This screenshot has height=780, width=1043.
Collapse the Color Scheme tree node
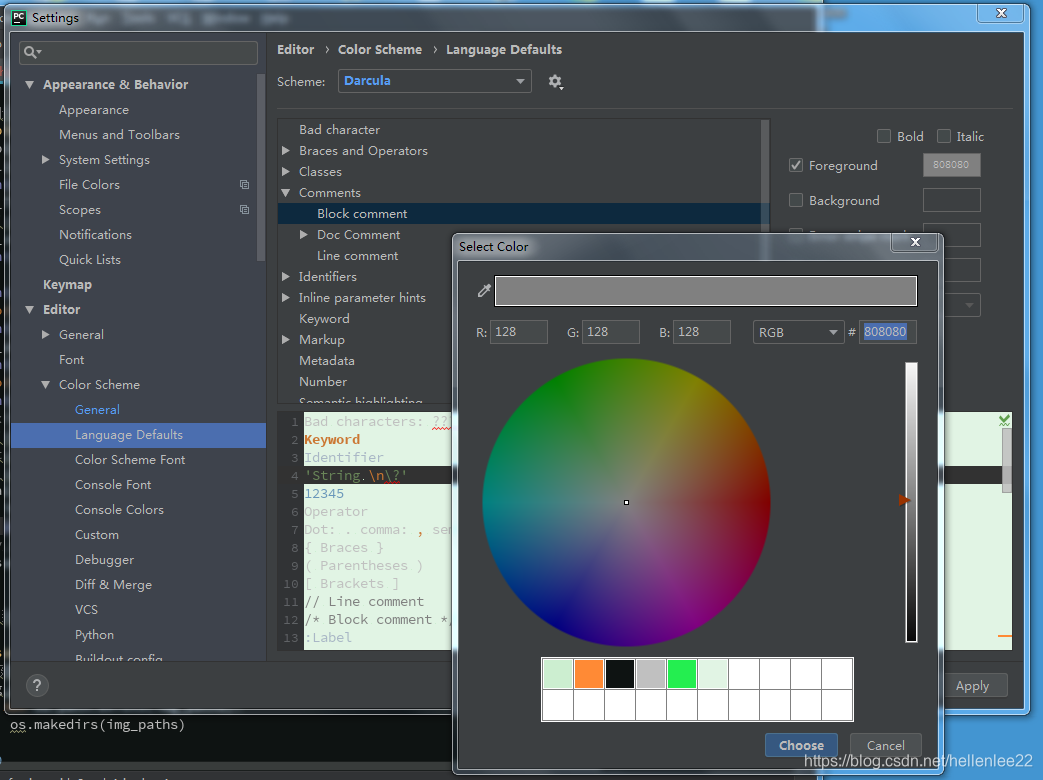[45, 384]
